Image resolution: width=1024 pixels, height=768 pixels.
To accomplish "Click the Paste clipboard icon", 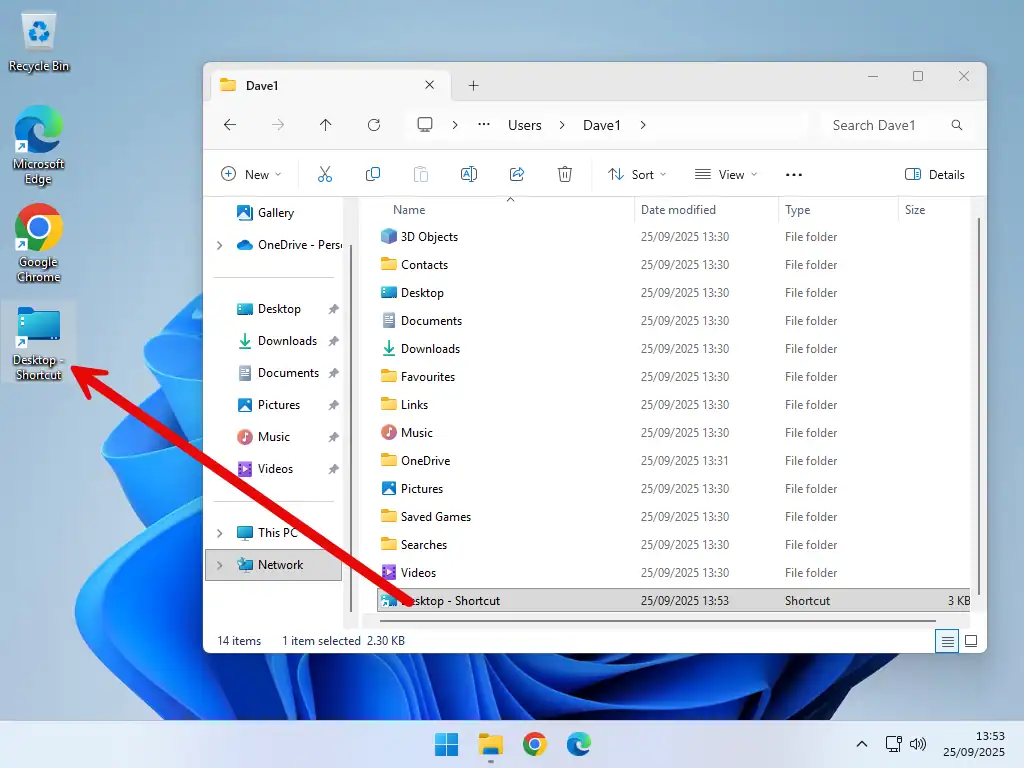I will pyautogui.click(x=421, y=174).
